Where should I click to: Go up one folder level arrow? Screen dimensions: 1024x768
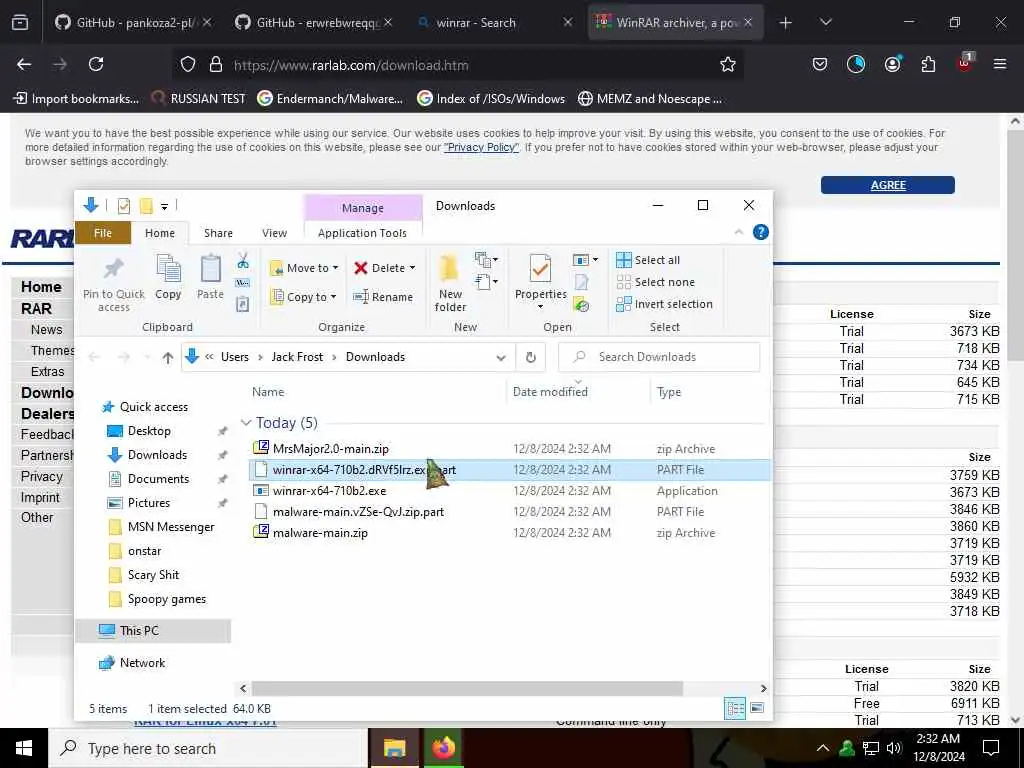coord(168,357)
